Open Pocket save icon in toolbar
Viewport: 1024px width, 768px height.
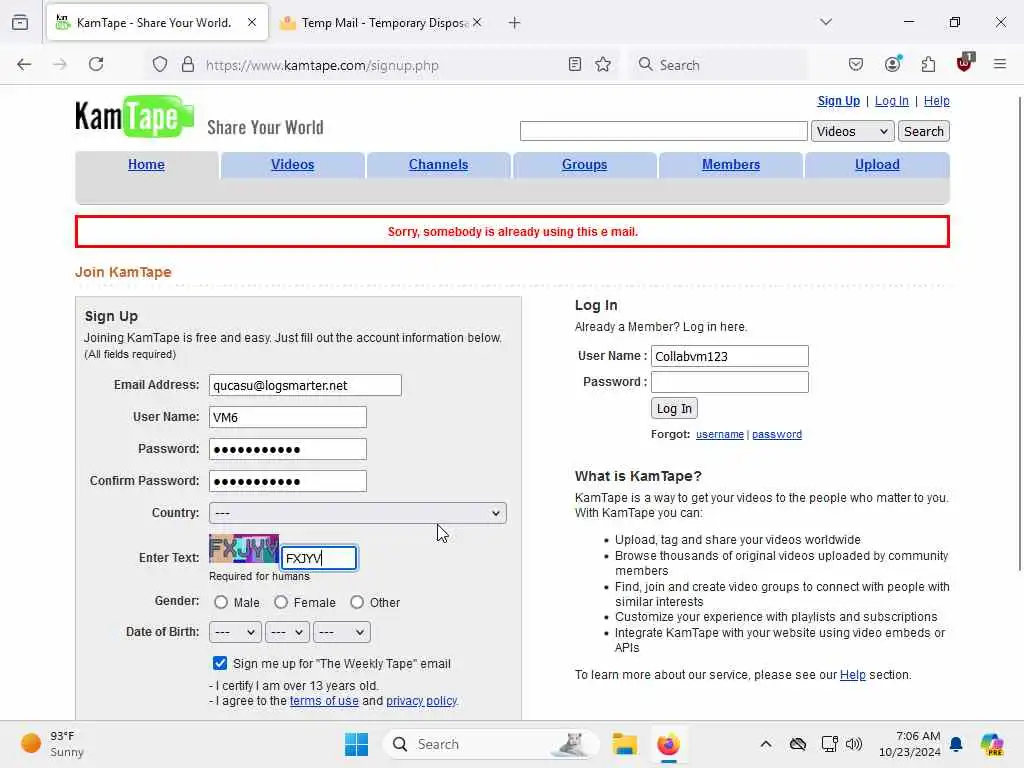point(856,65)
